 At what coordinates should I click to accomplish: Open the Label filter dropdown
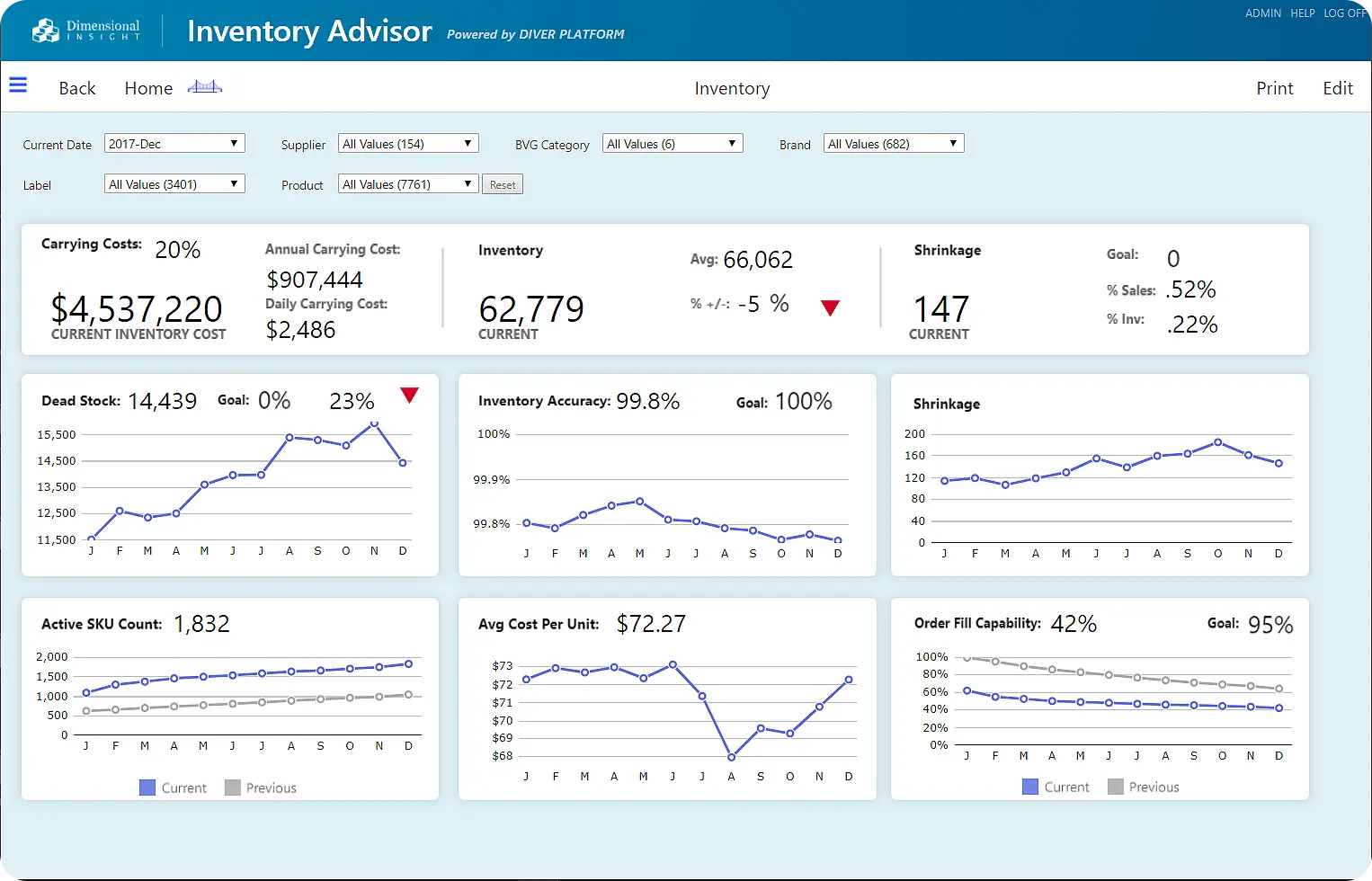tap(174, 184)
